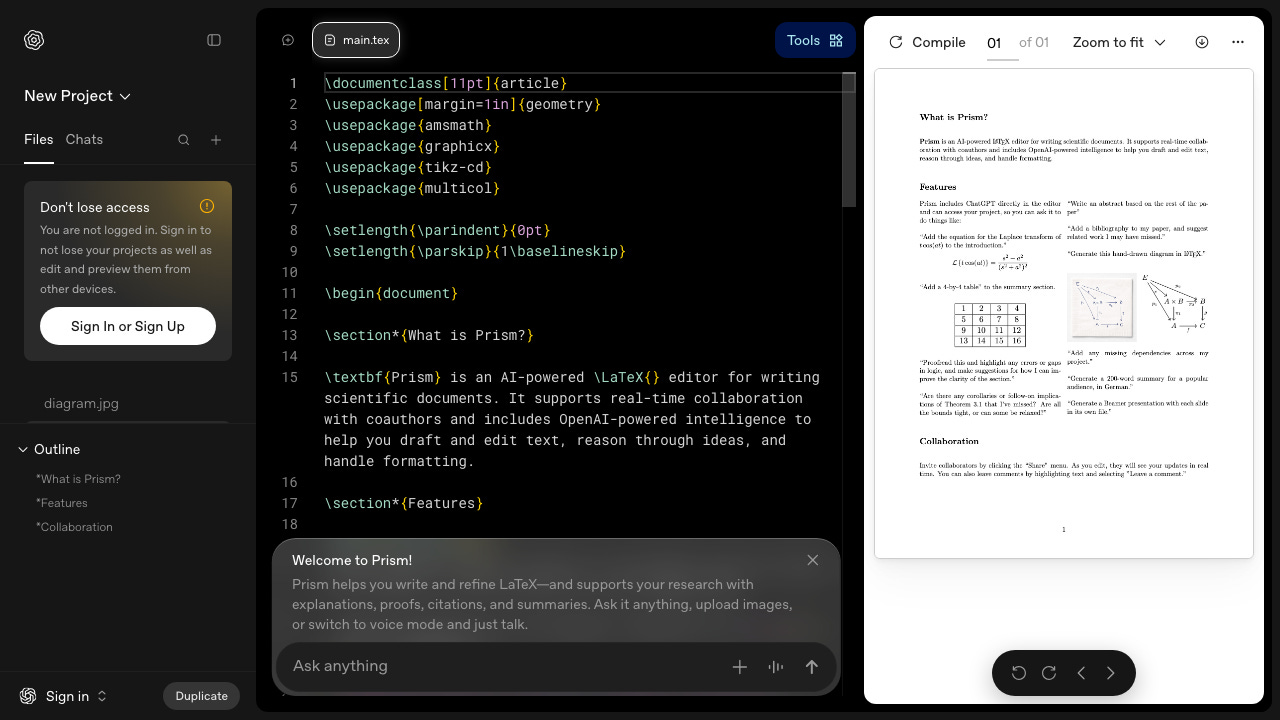Click the \begin{document} line
1280x720 pixels.
point(391,293)
